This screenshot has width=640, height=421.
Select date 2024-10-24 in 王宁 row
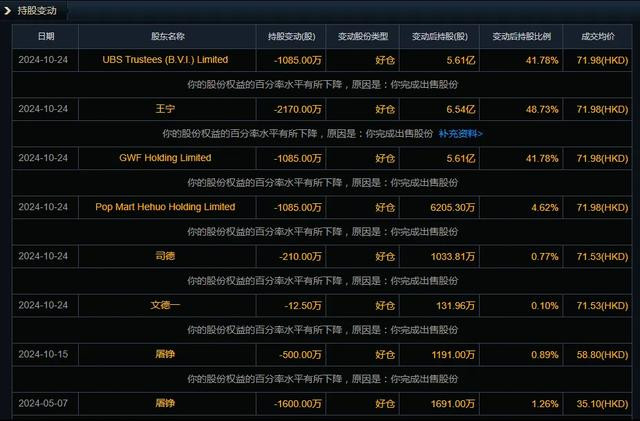pyautogui.click(x=43, y=109)
